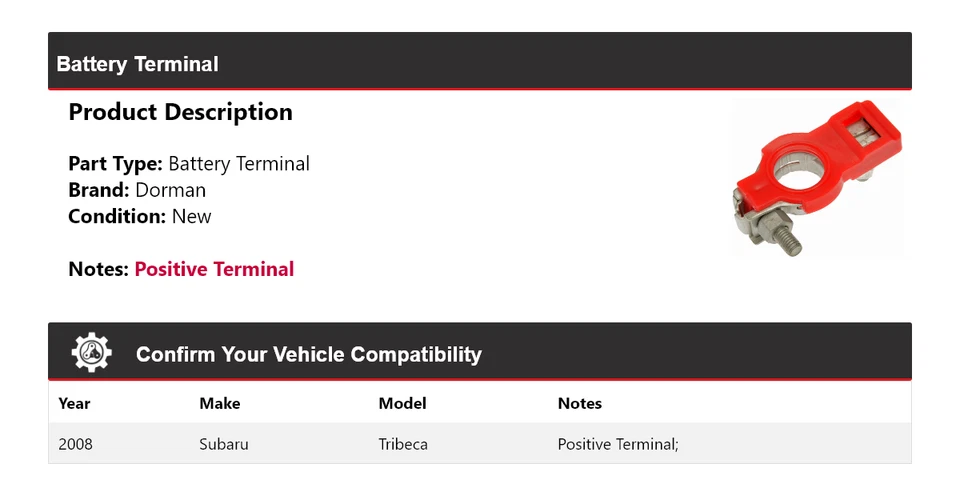960x496 pixels.
Task: Click the Part Type label line
Action: tap(189, 163)
